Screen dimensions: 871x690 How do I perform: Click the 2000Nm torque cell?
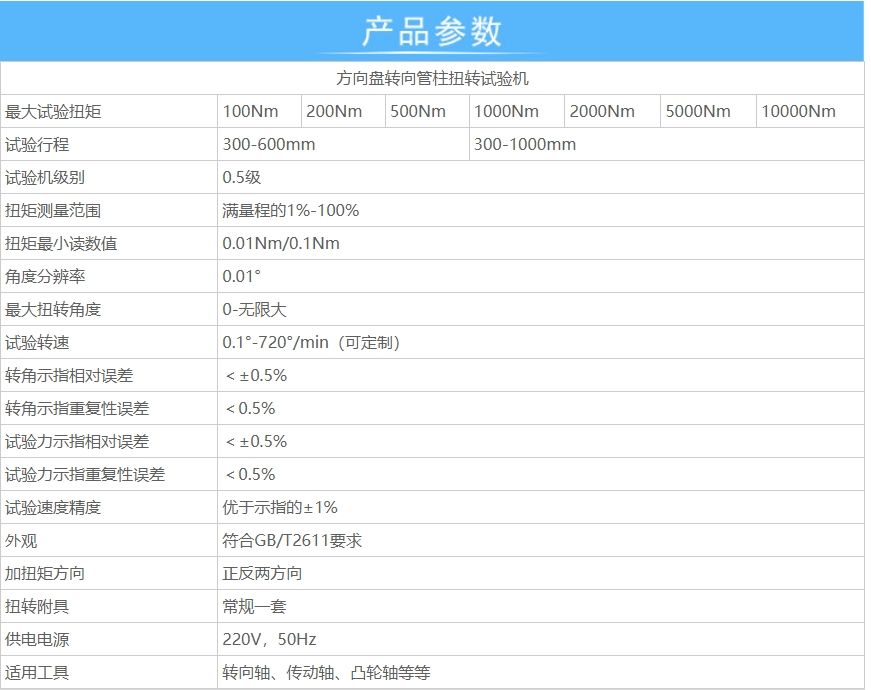(x=602, y=111)
